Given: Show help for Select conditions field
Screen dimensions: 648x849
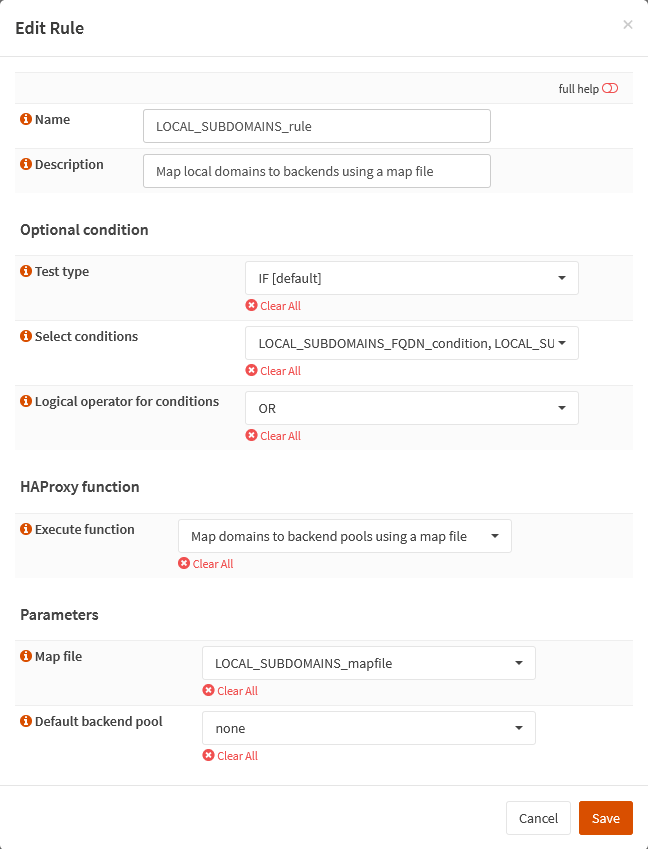Looking at the screenshot, I should click(26, 337).
